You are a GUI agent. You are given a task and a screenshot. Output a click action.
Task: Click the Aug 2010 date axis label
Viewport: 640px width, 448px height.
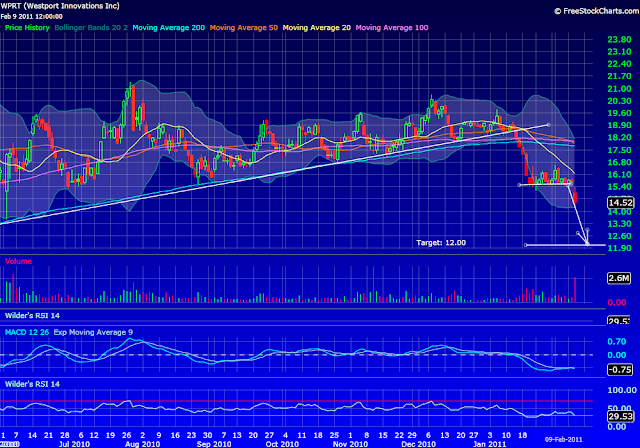(142, 444)
